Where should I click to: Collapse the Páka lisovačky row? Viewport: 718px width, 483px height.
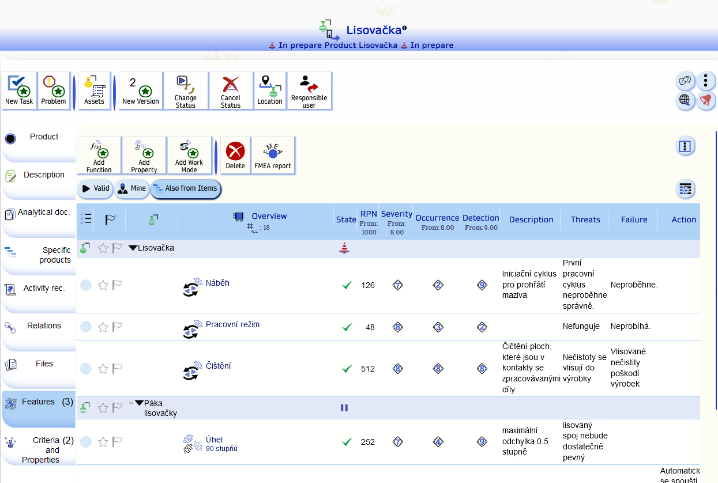tap(139, 403)
